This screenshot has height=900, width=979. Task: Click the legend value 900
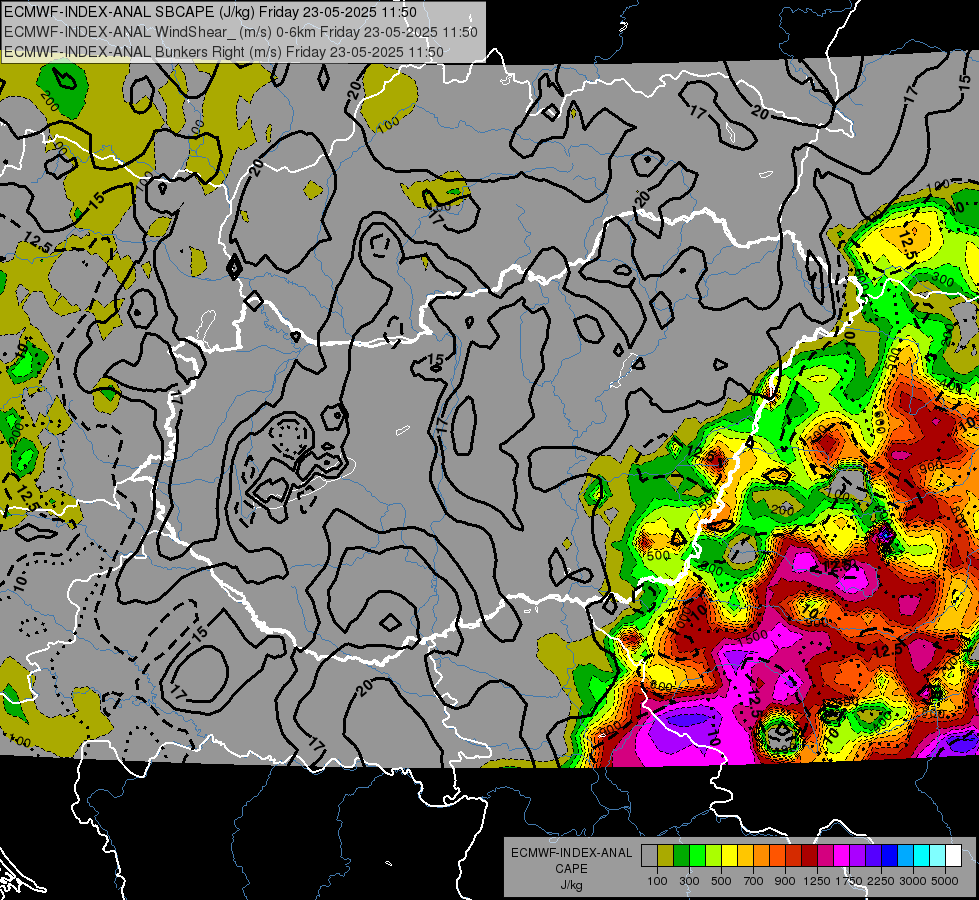(x=785, y=882)
